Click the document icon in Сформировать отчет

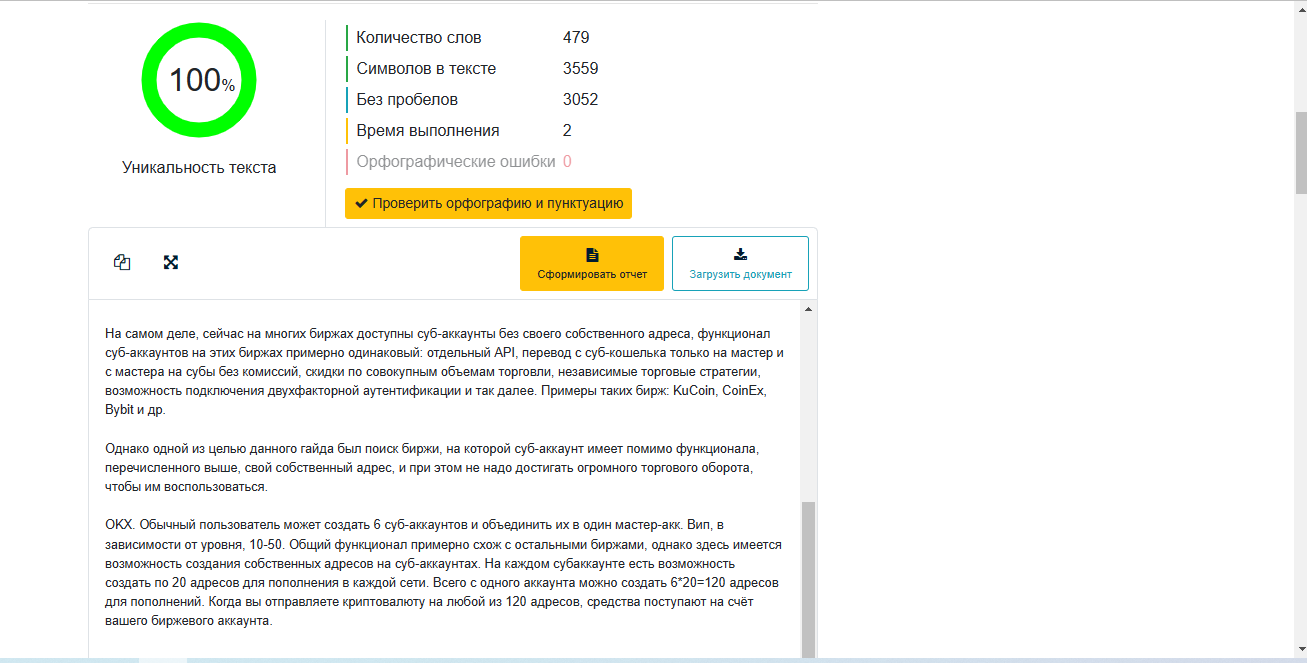click(592, 255)
